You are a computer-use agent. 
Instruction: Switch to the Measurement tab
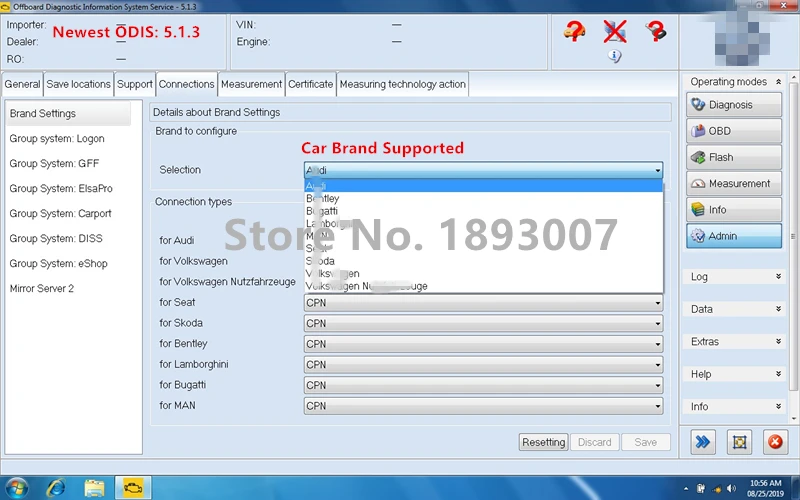click(x=252, y=84)
